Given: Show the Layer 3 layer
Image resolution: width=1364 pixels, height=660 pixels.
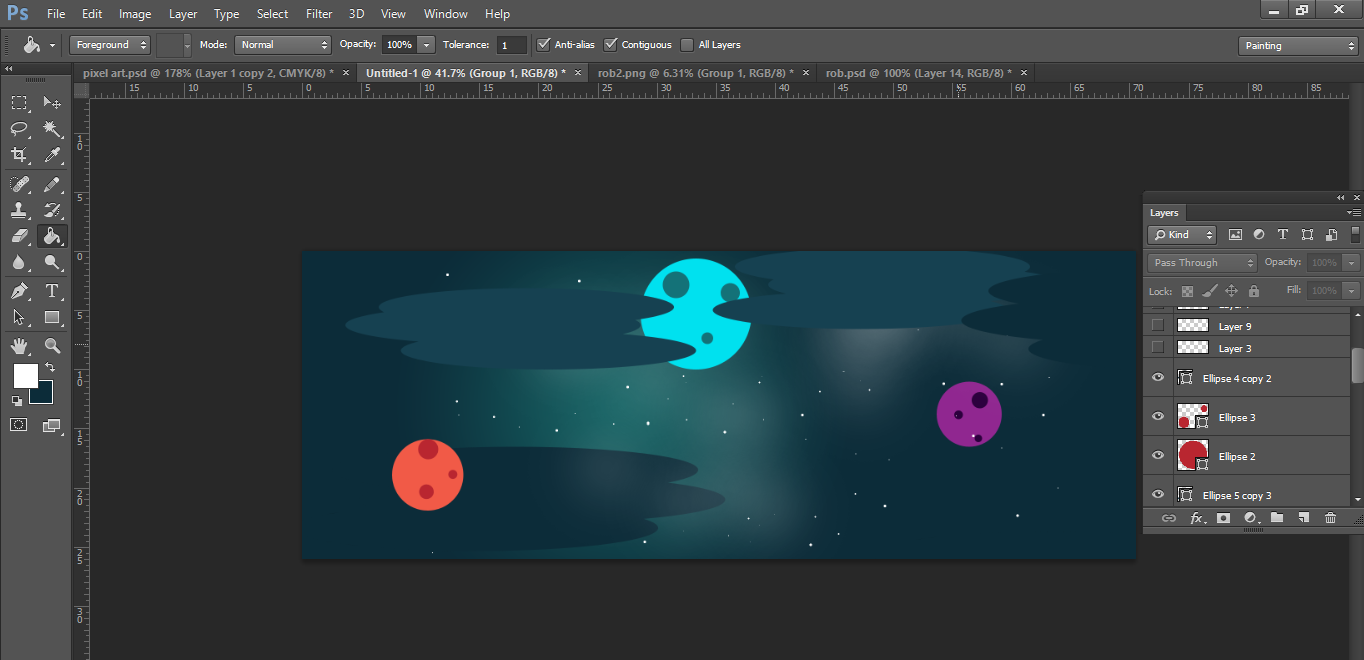Looking at the screenshot, I should coord(1158,348).
